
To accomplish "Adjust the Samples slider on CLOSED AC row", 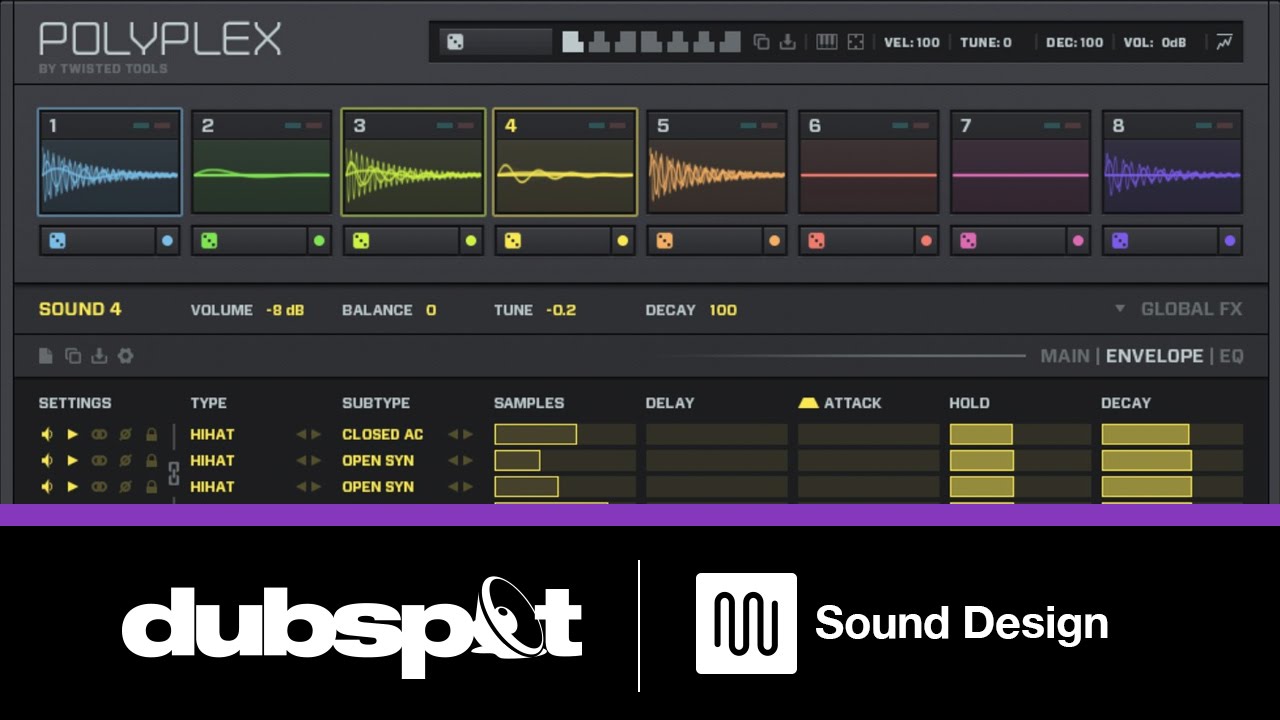I will [x=565, y=434].
